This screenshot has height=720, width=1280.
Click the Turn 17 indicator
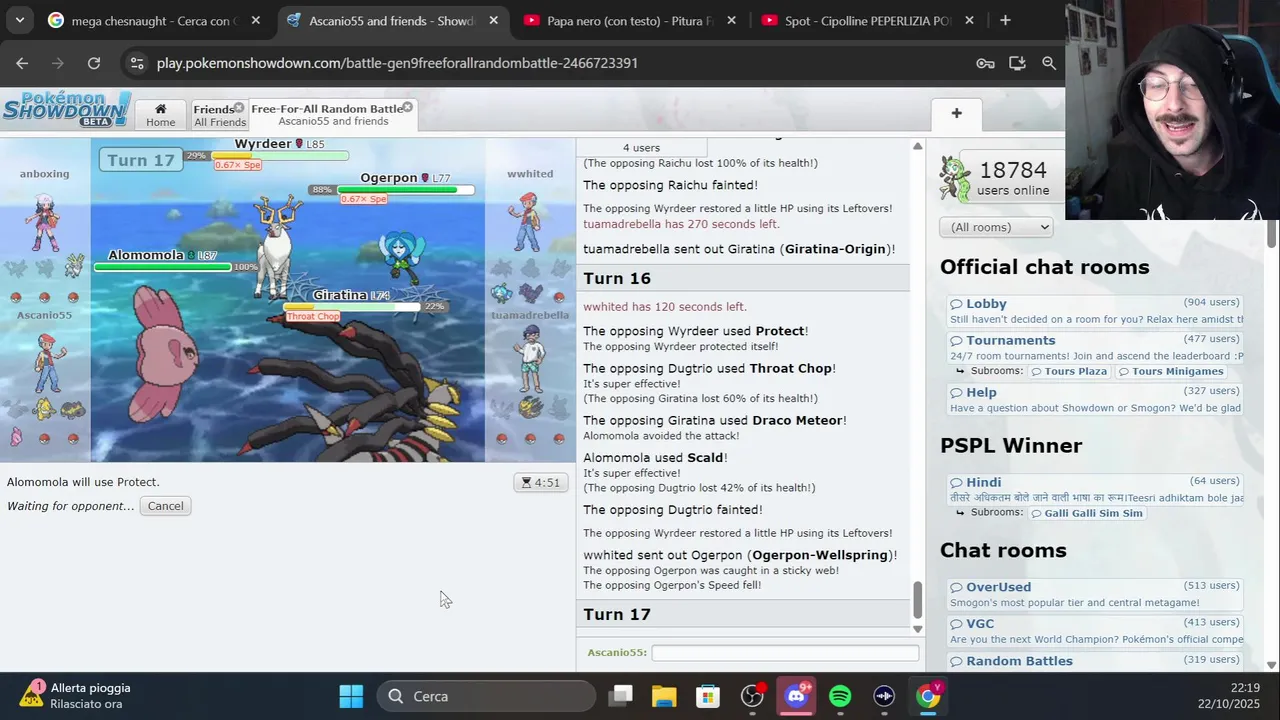140,160
